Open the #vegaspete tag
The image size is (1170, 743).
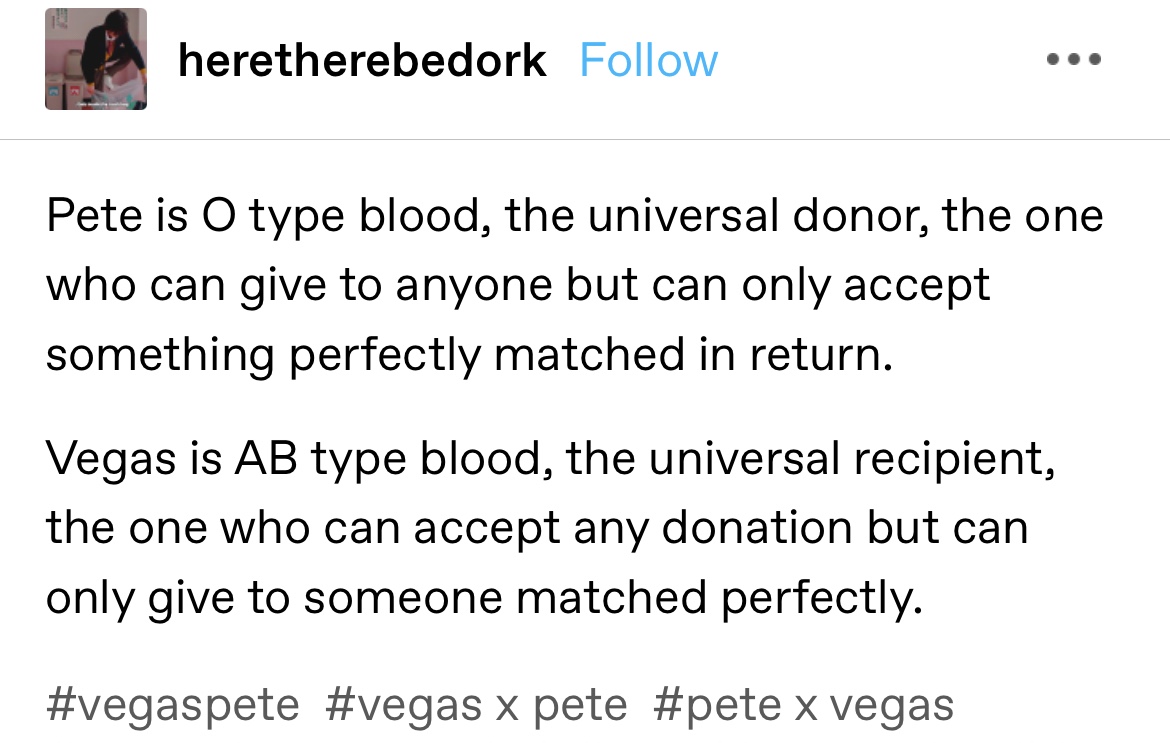click(172, 705)
